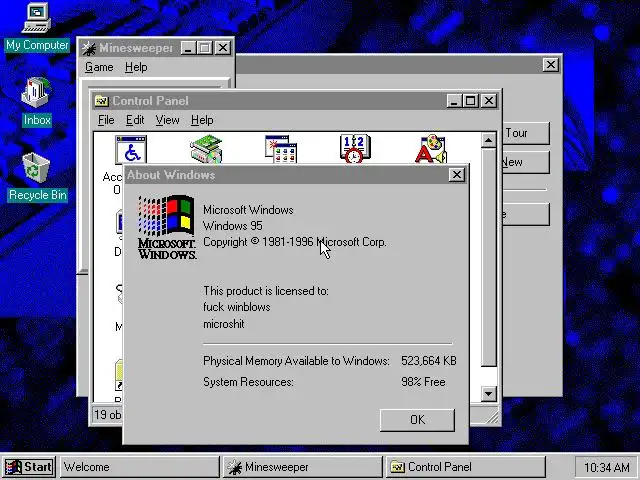The image size is (640, 480).
Task: Close the About Windows dialog
Action: [x=457, y=175]
